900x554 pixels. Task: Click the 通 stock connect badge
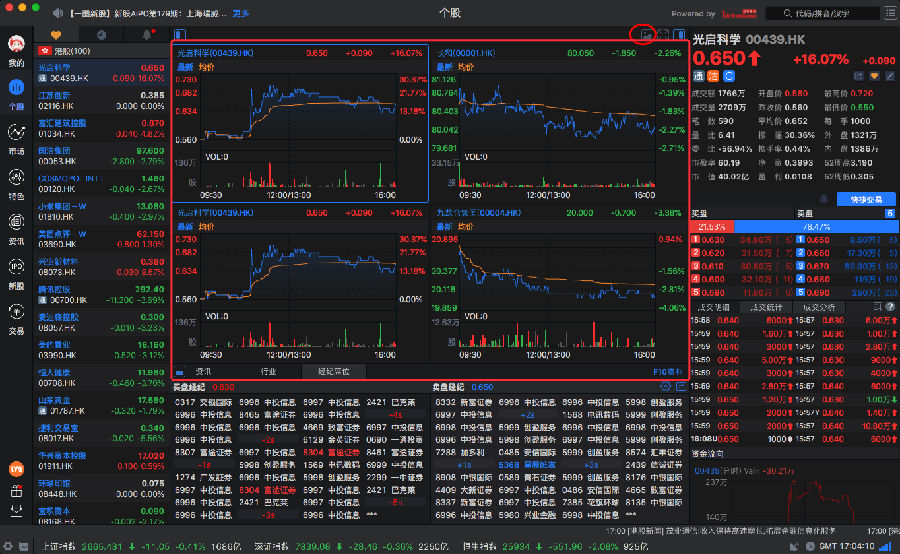[x=699, y=76]
